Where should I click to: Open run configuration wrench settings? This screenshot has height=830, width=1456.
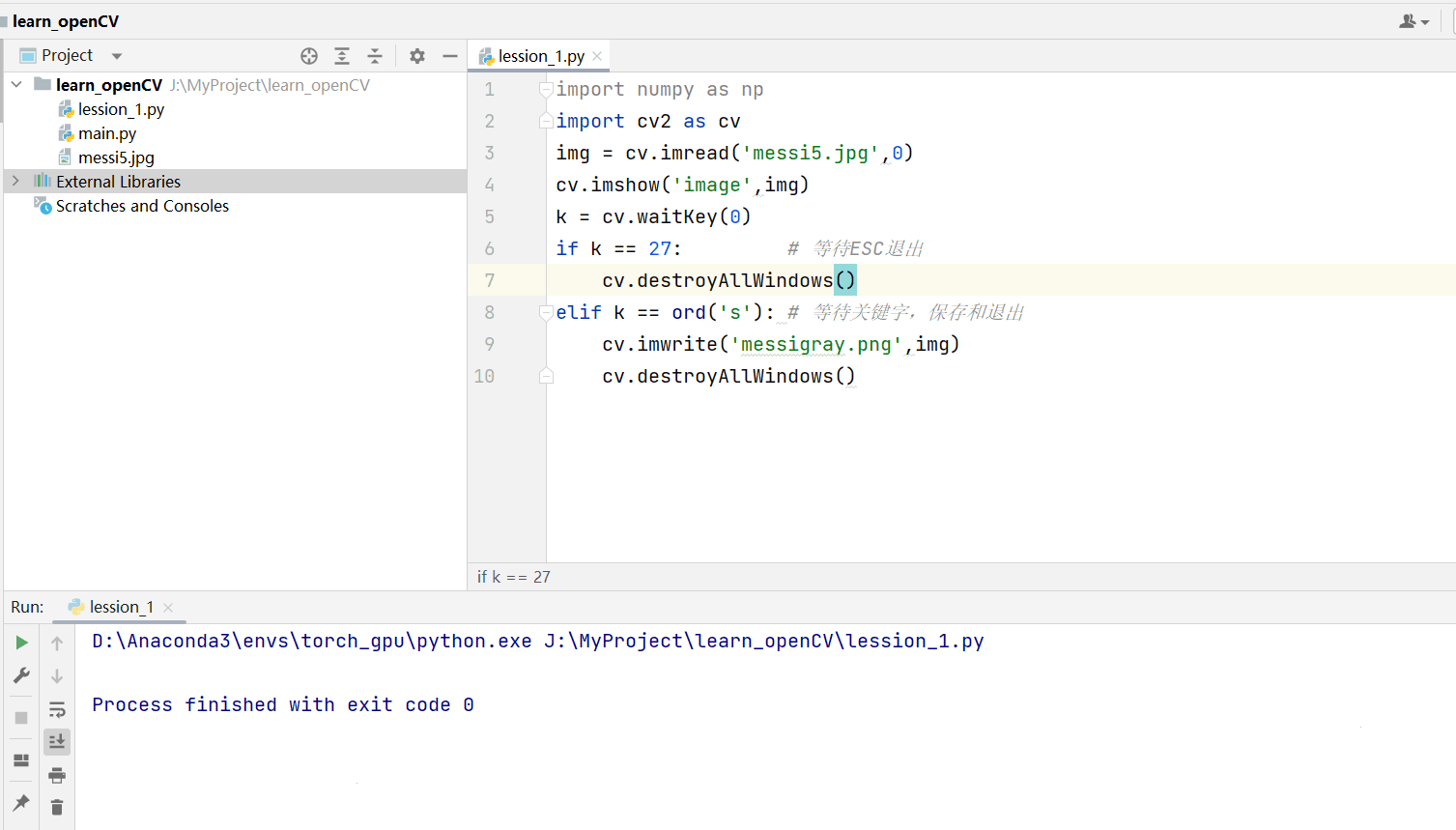pos(21,675)
